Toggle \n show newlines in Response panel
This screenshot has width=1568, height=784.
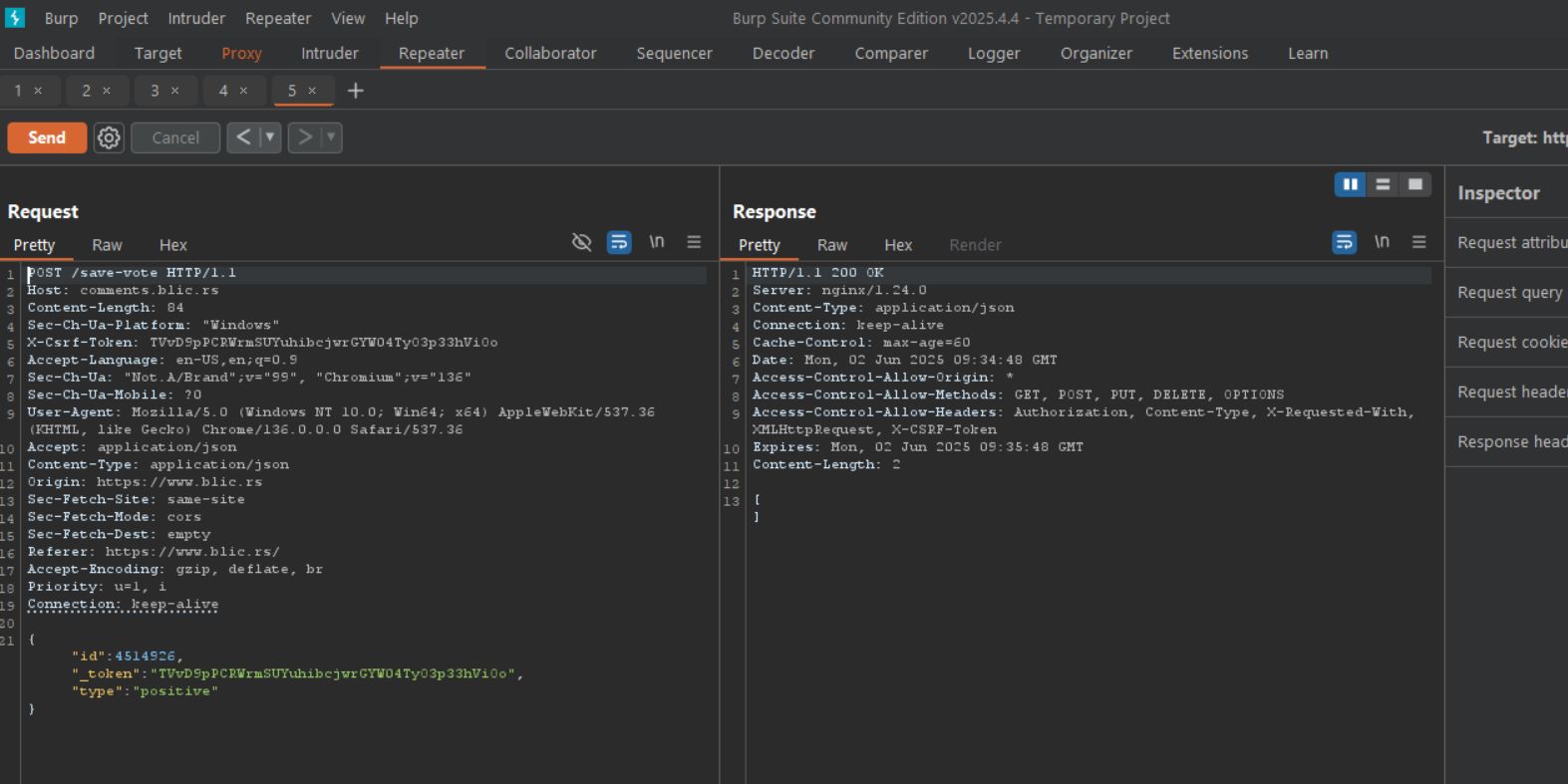(1382, 242)
